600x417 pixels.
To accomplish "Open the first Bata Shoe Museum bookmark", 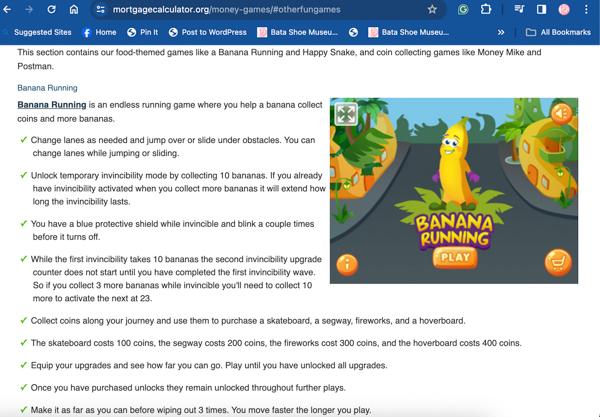I will [x=298, y=33].
